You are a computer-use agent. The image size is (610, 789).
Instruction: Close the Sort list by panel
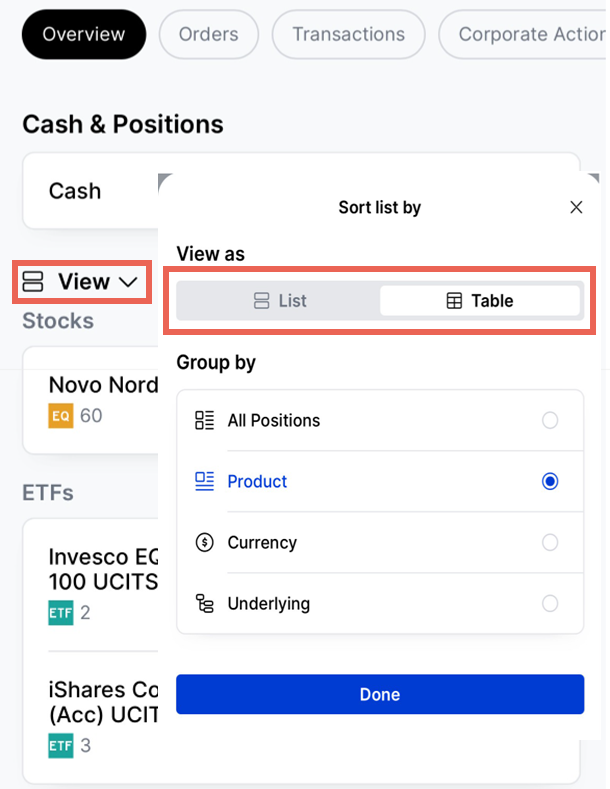576,207
